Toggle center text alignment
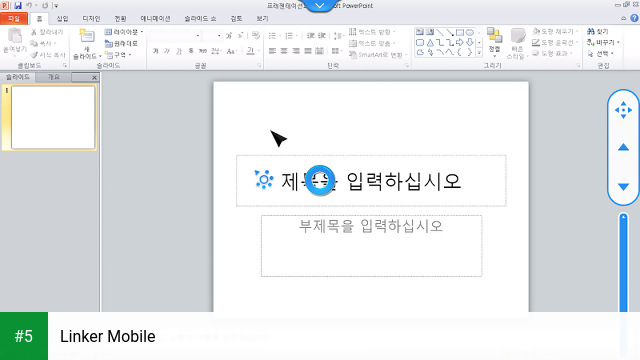The height and width of the screenshot is (360, 640). (x=284, y=51)
